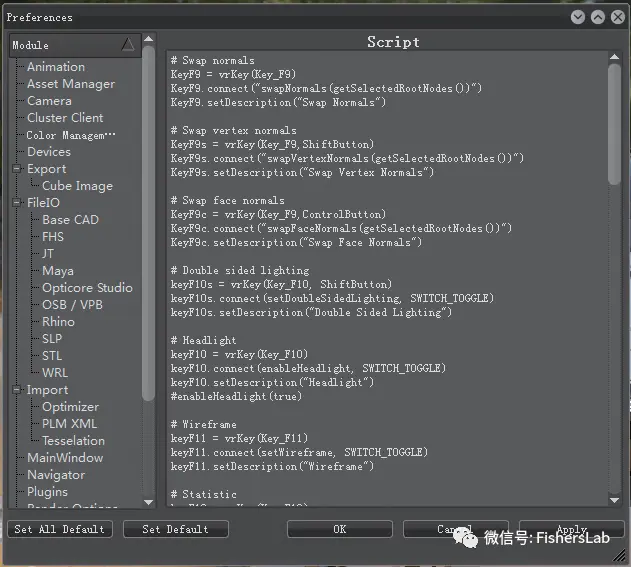
Task: Click the Preferences window roll-up arrow icon
Action: pyautogui.click(x=598, y=17)
